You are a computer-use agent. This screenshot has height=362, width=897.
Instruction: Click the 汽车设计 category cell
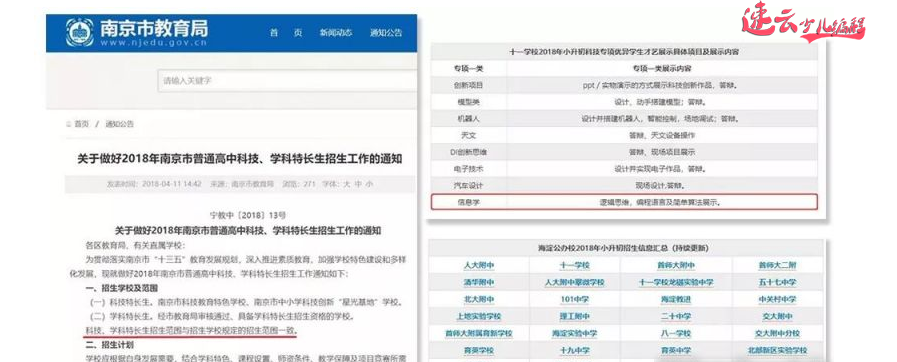click(469, 185)
